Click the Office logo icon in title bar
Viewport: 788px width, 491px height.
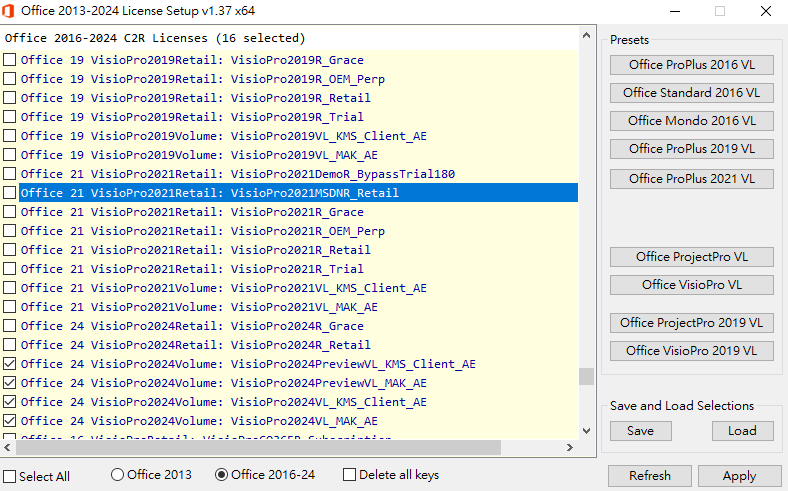coord(8,11)
